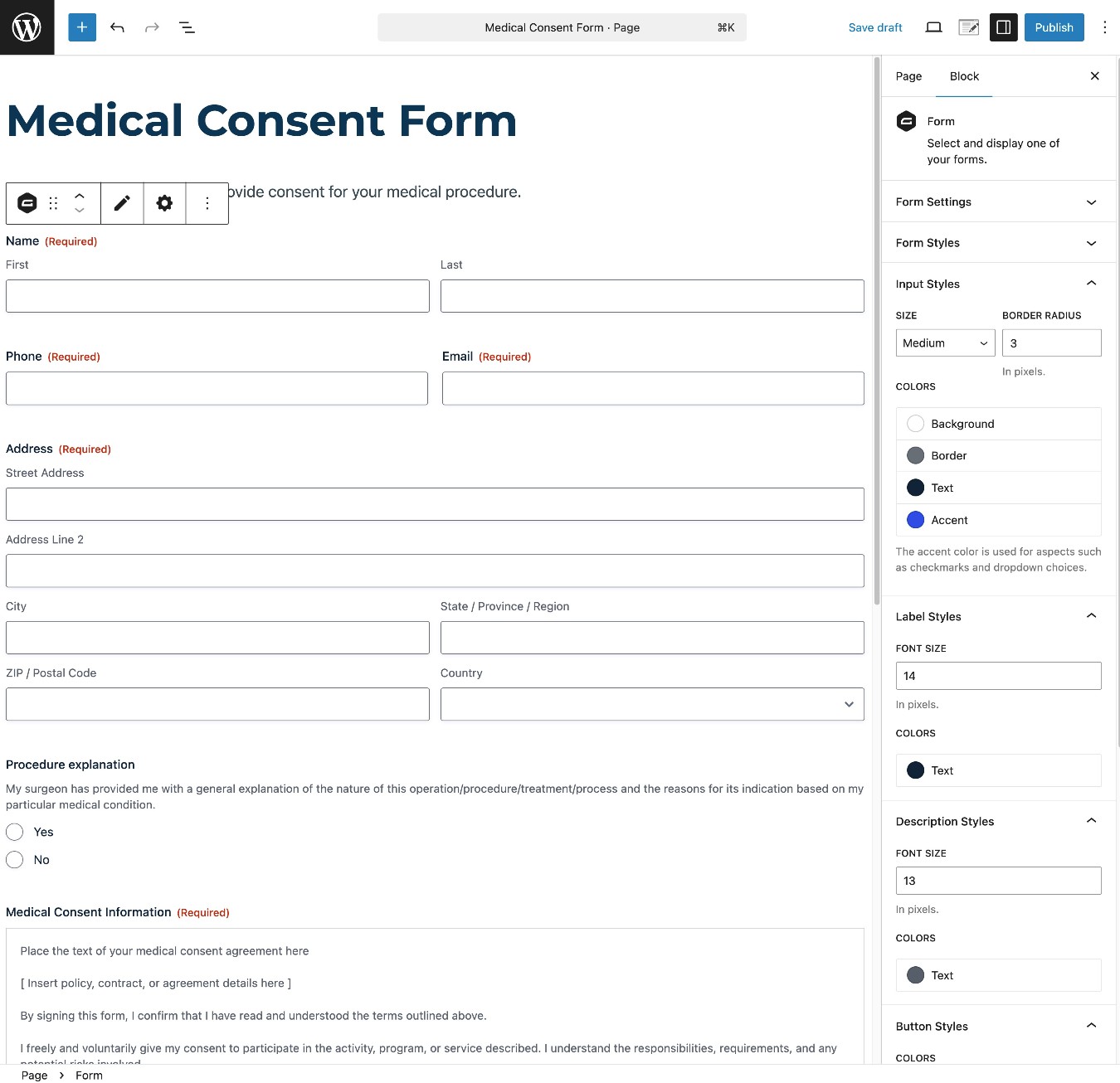1120x1083 pixels.
Task: Select No for Procedure explanation
Action: (15, 860)
